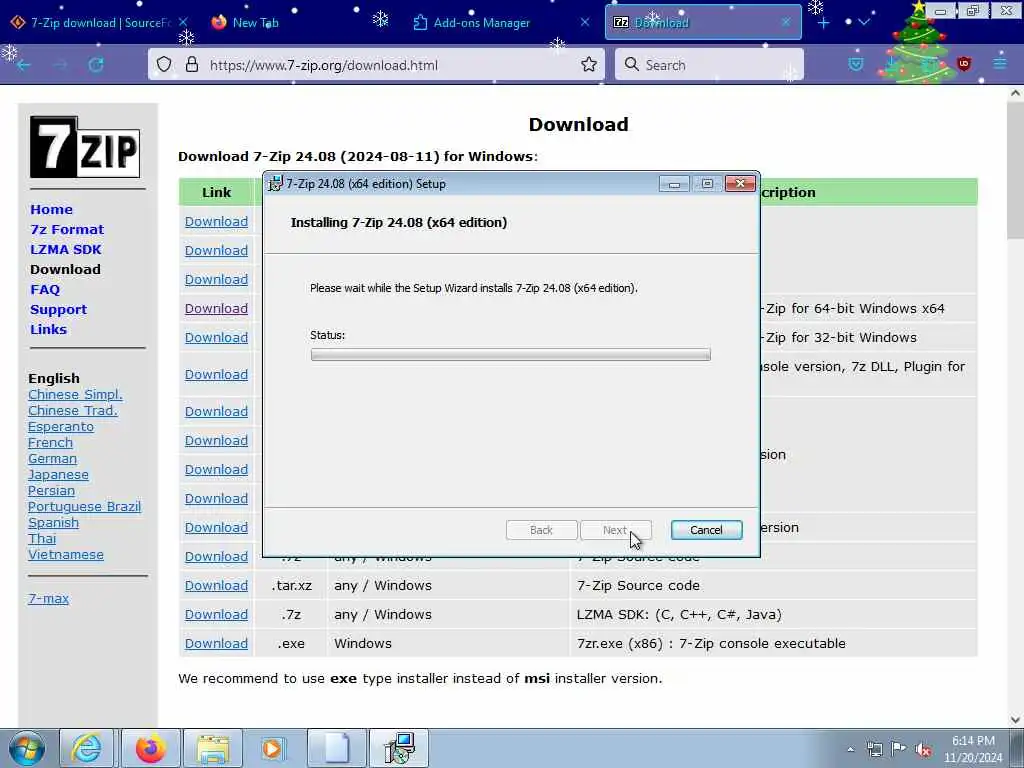Click Download link for 64-bit Windows x64 row
The width and height of the screenshot is (1024, 768).
[216, 308]
